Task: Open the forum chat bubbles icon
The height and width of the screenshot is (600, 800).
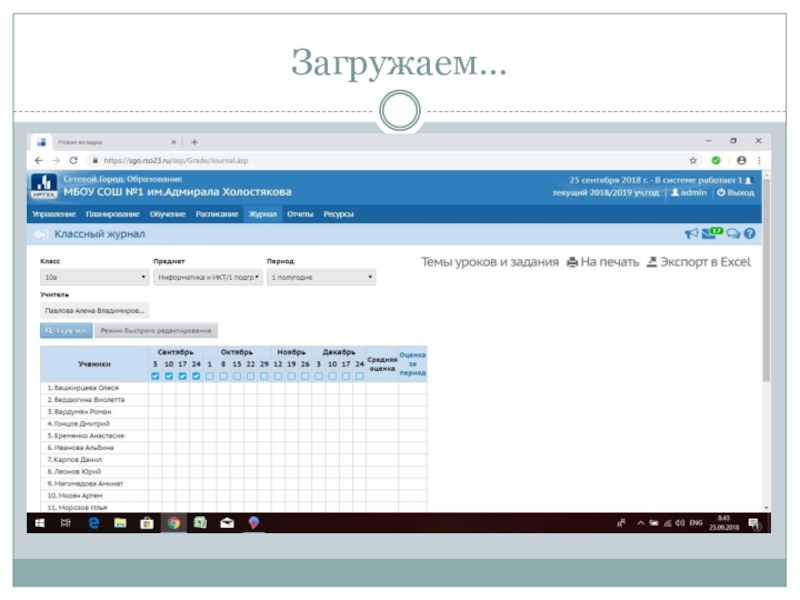Action: tap(732, 234)
